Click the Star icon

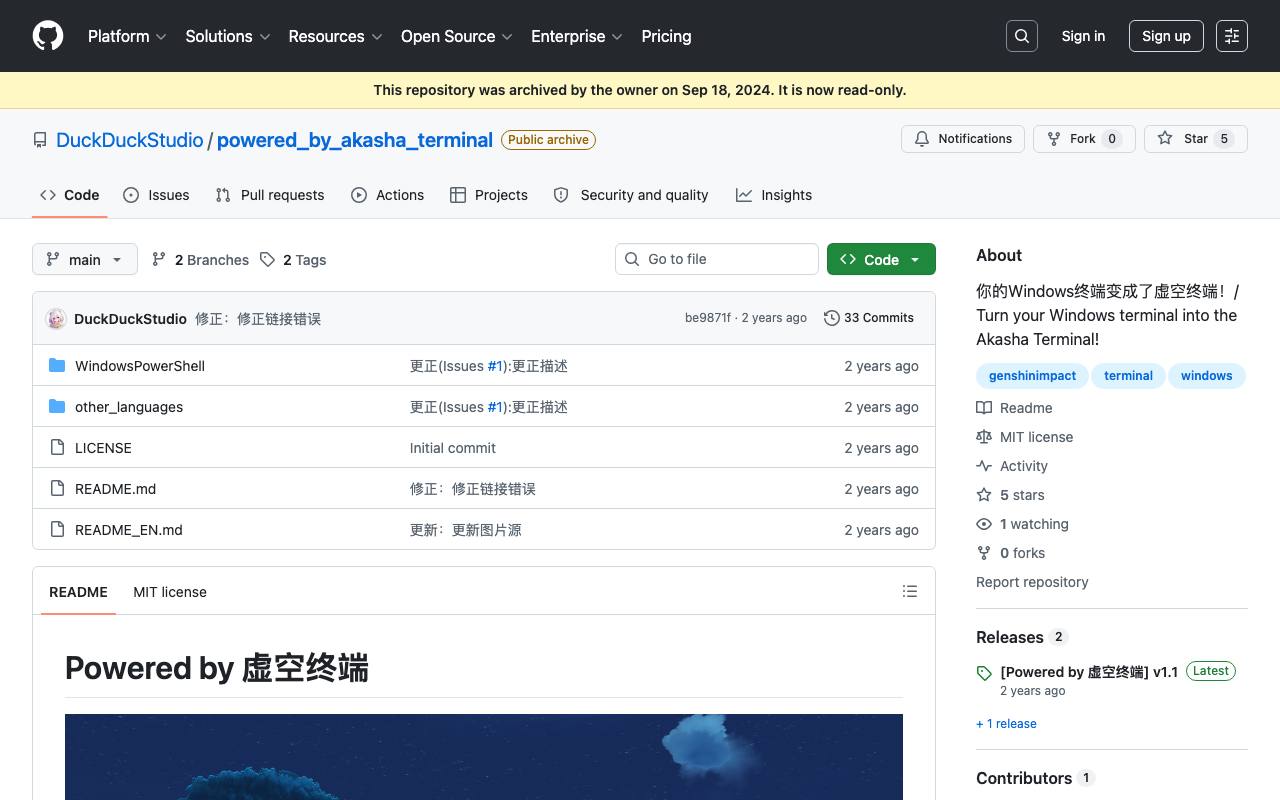coord(1165,139)
